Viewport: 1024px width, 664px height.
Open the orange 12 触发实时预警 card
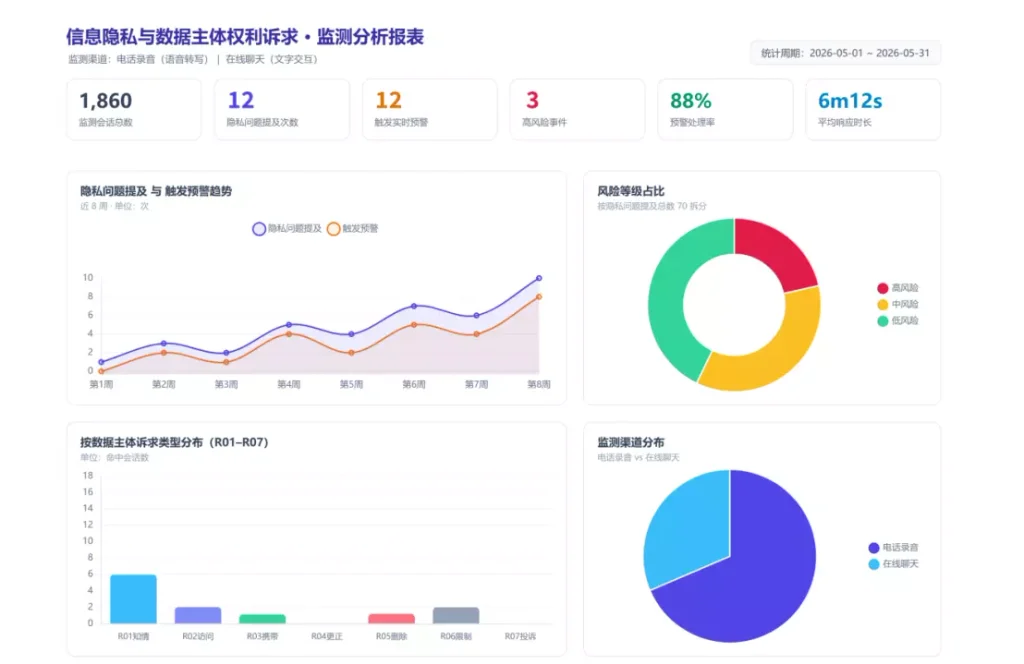tap(430, 110)
